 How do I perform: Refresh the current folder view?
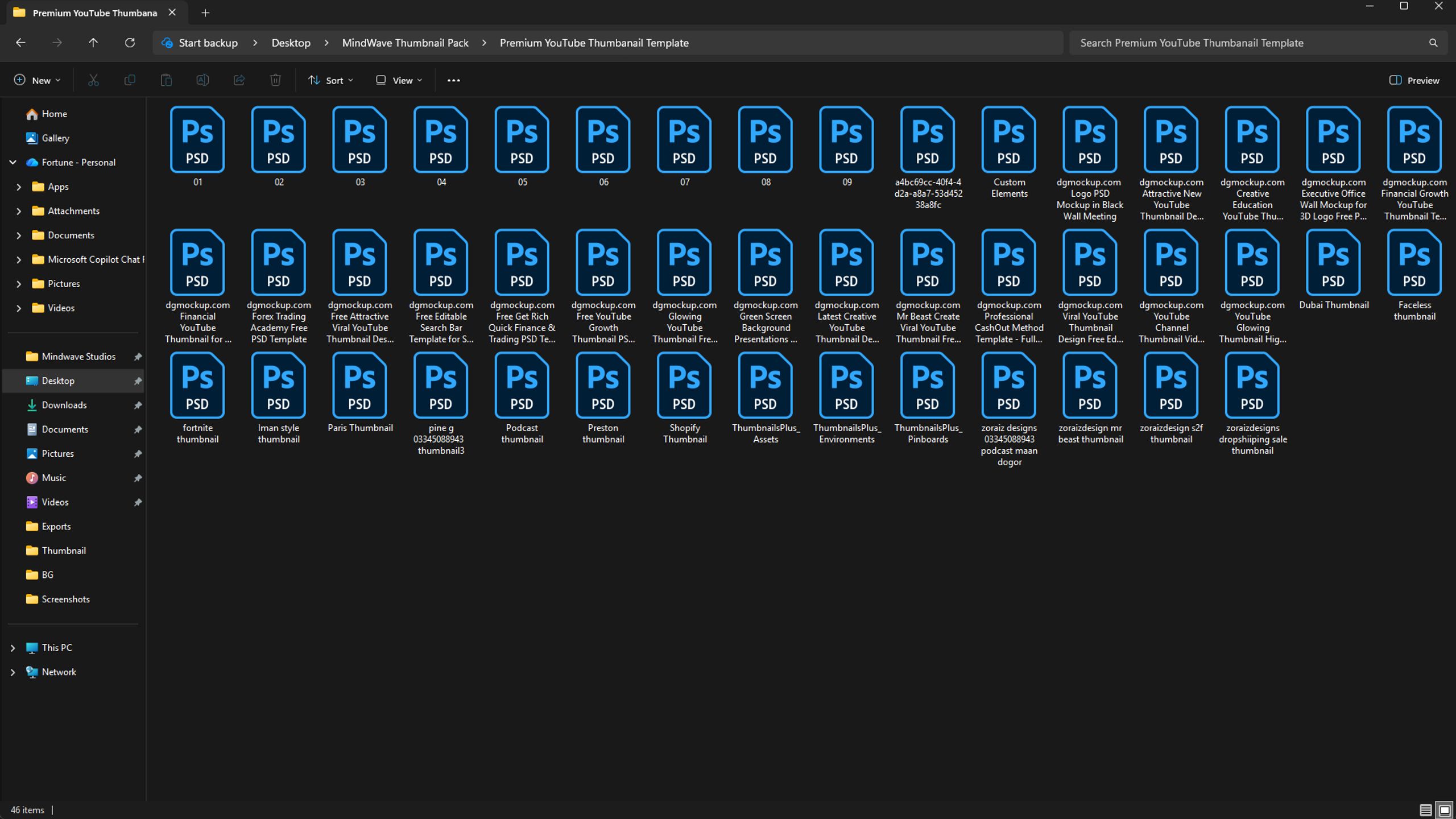click(130, 43)
